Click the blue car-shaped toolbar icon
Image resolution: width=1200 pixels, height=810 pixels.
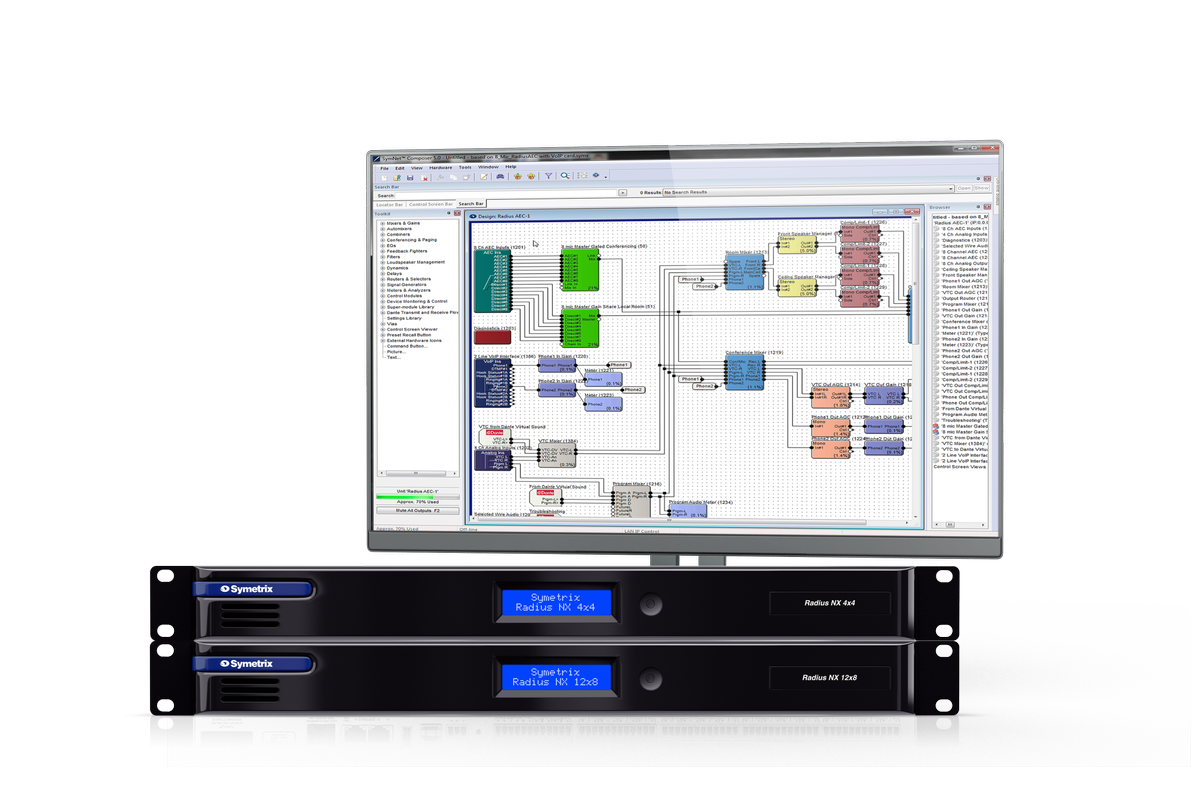(500, 177)
